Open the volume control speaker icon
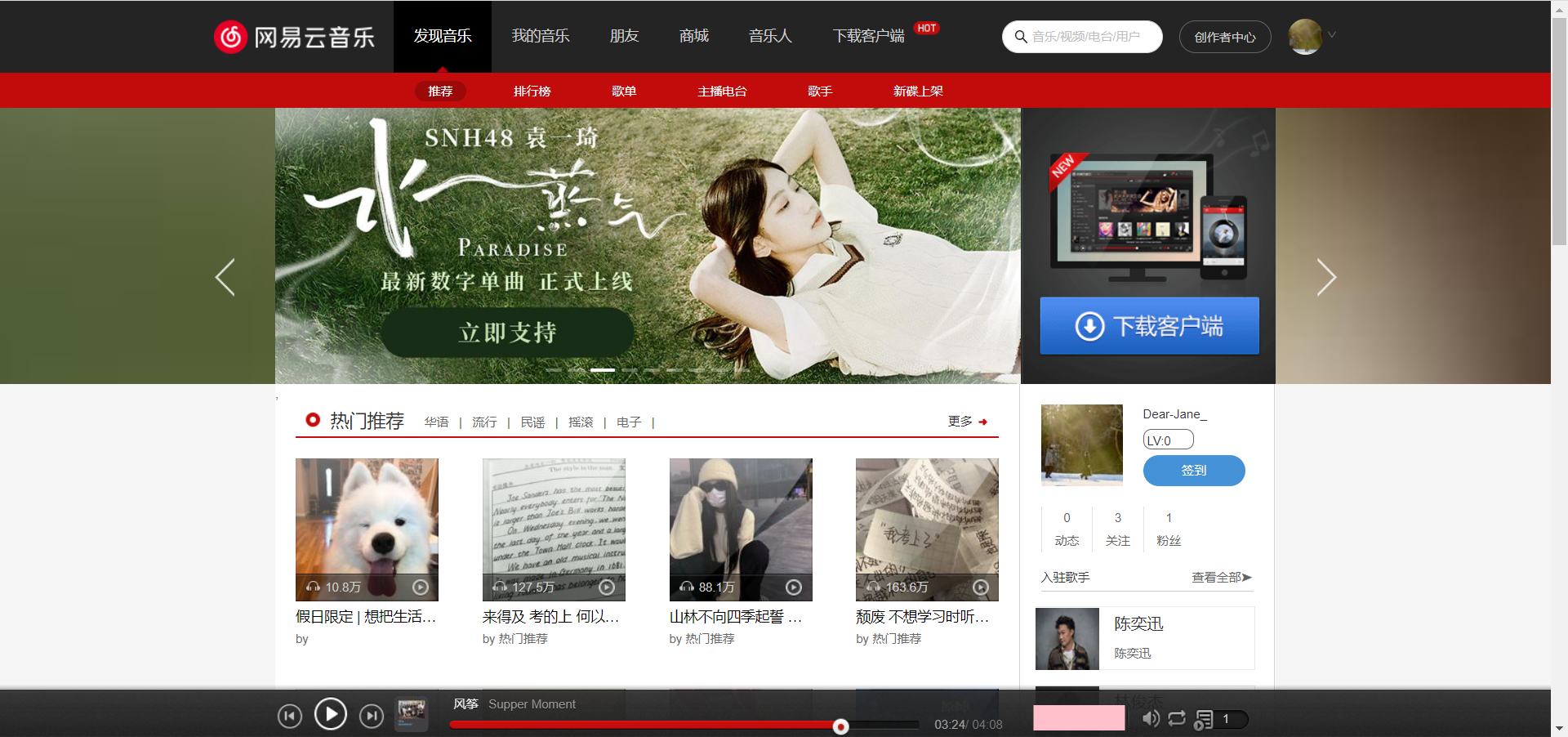Image resolution: width=1568 pixels, height=737 pixels. [1151, 719]
